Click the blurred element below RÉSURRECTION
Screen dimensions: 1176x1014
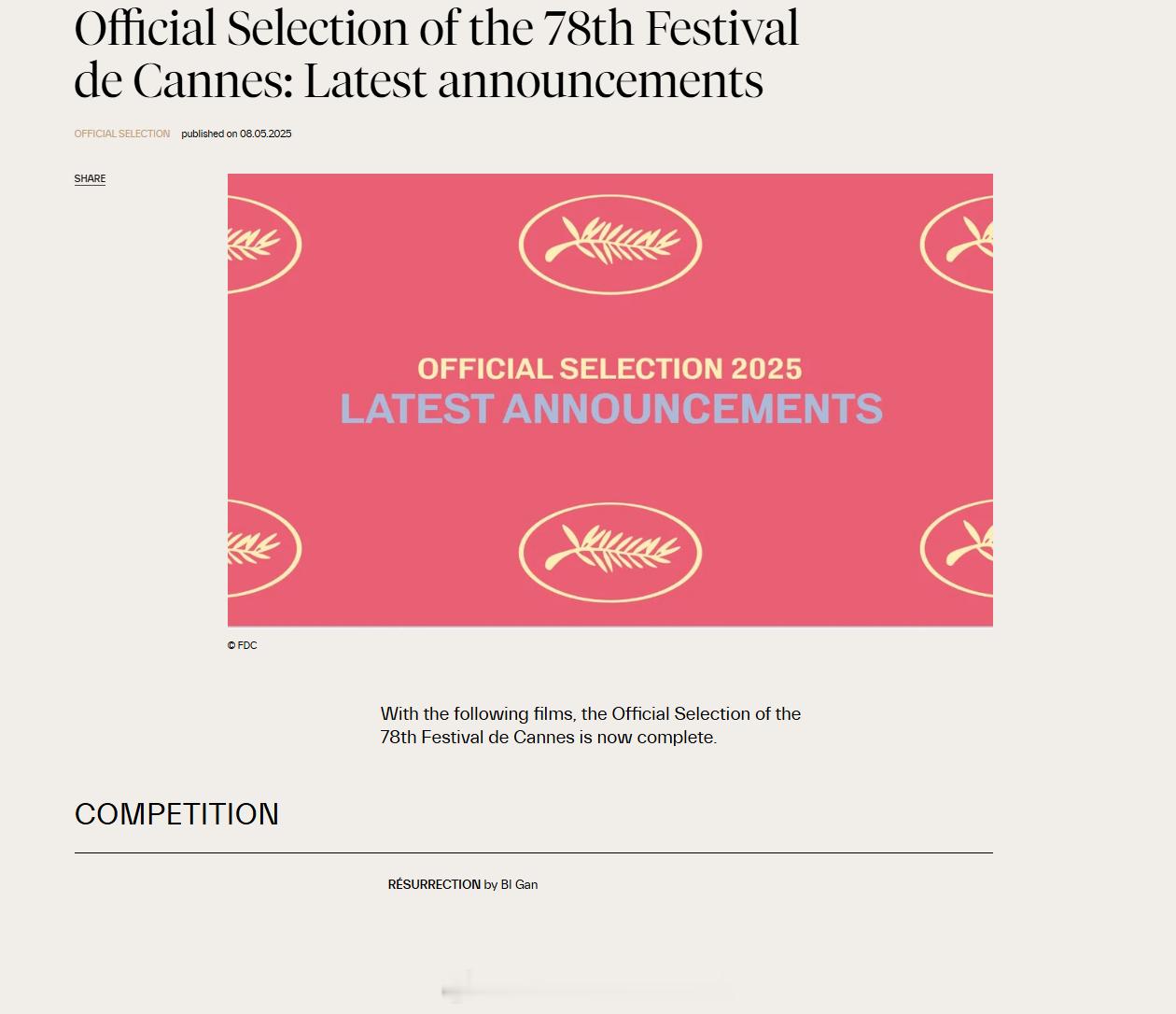(x=583, y=989)
